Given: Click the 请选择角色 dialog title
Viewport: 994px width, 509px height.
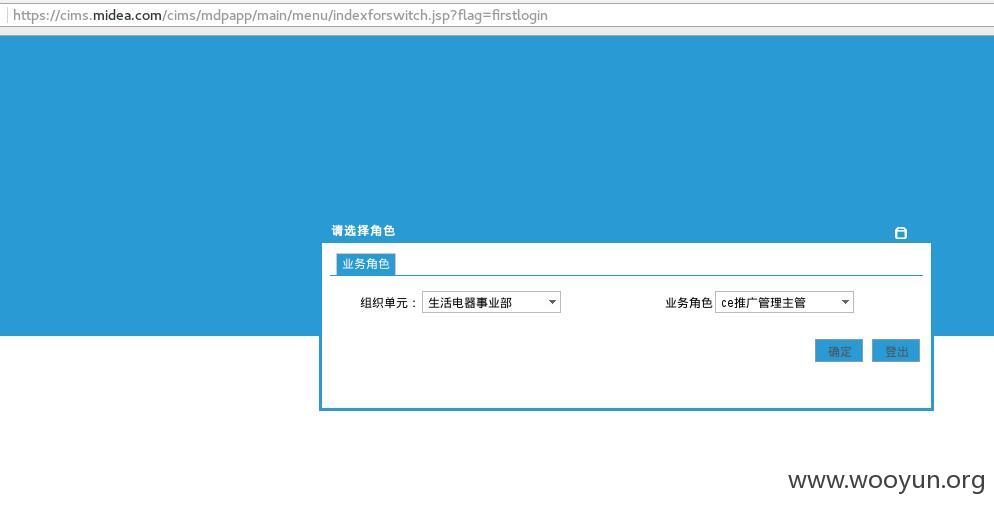Looking at the screenshot, I should (363, 231).
